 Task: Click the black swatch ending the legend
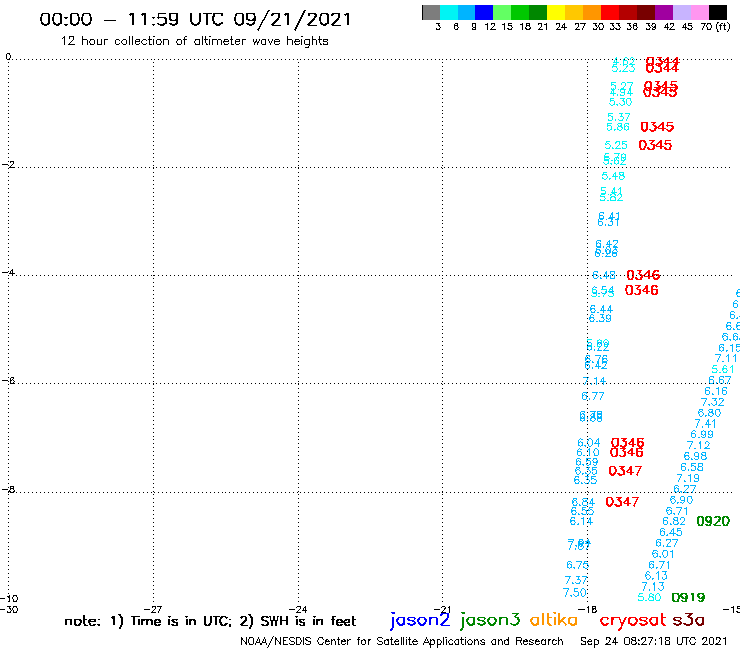click(x=718, y=12)
